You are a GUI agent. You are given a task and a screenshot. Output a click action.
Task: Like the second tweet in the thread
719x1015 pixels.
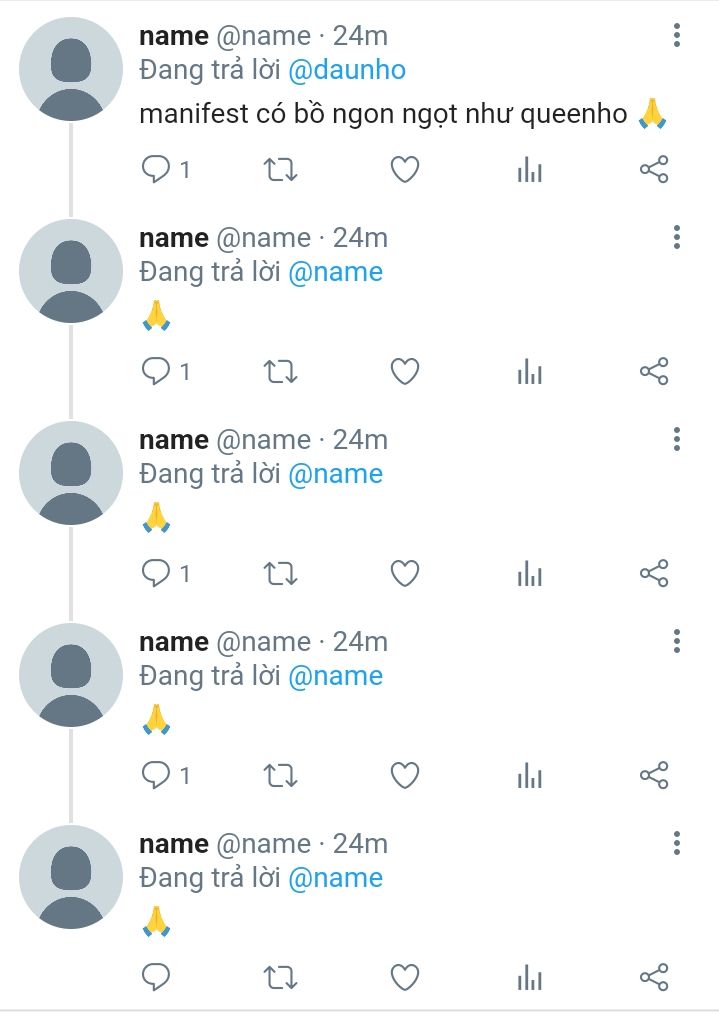tap(405, 372)
